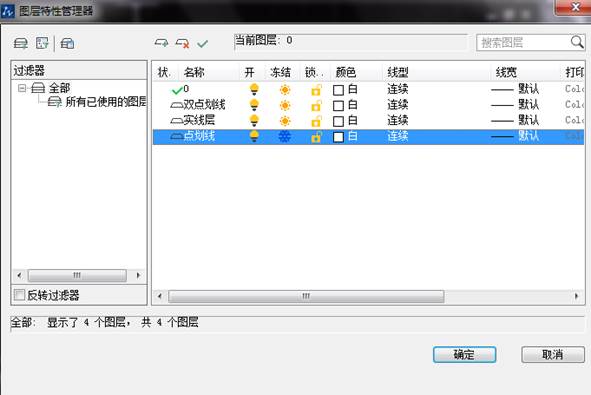Toggle the on/off bulb for 双点划线

click(x=254, y=105)
